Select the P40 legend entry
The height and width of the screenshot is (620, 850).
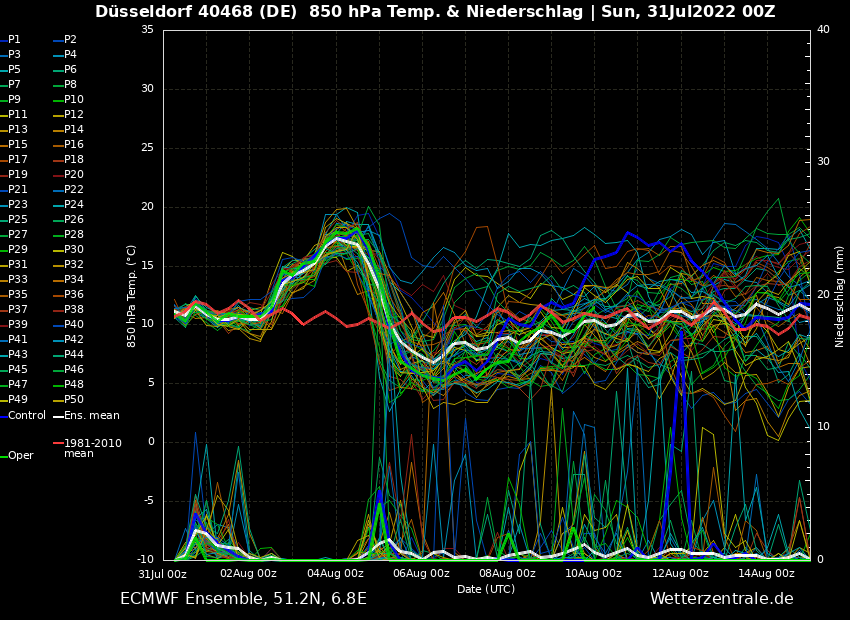(x=73, y=325)
